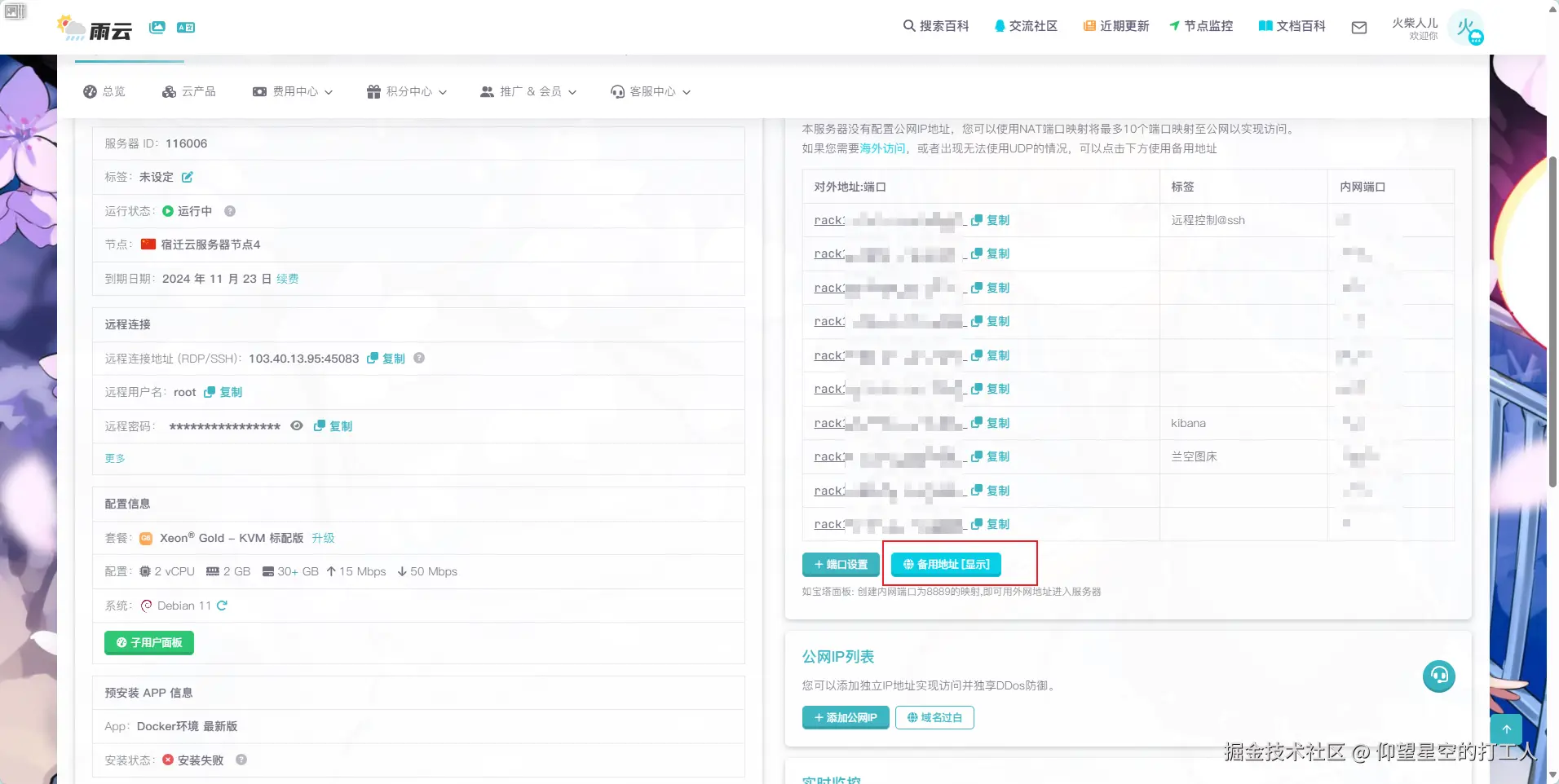Click server ID 116006
The height and width of the screenshot is (784, 1559).
(187, 143)
